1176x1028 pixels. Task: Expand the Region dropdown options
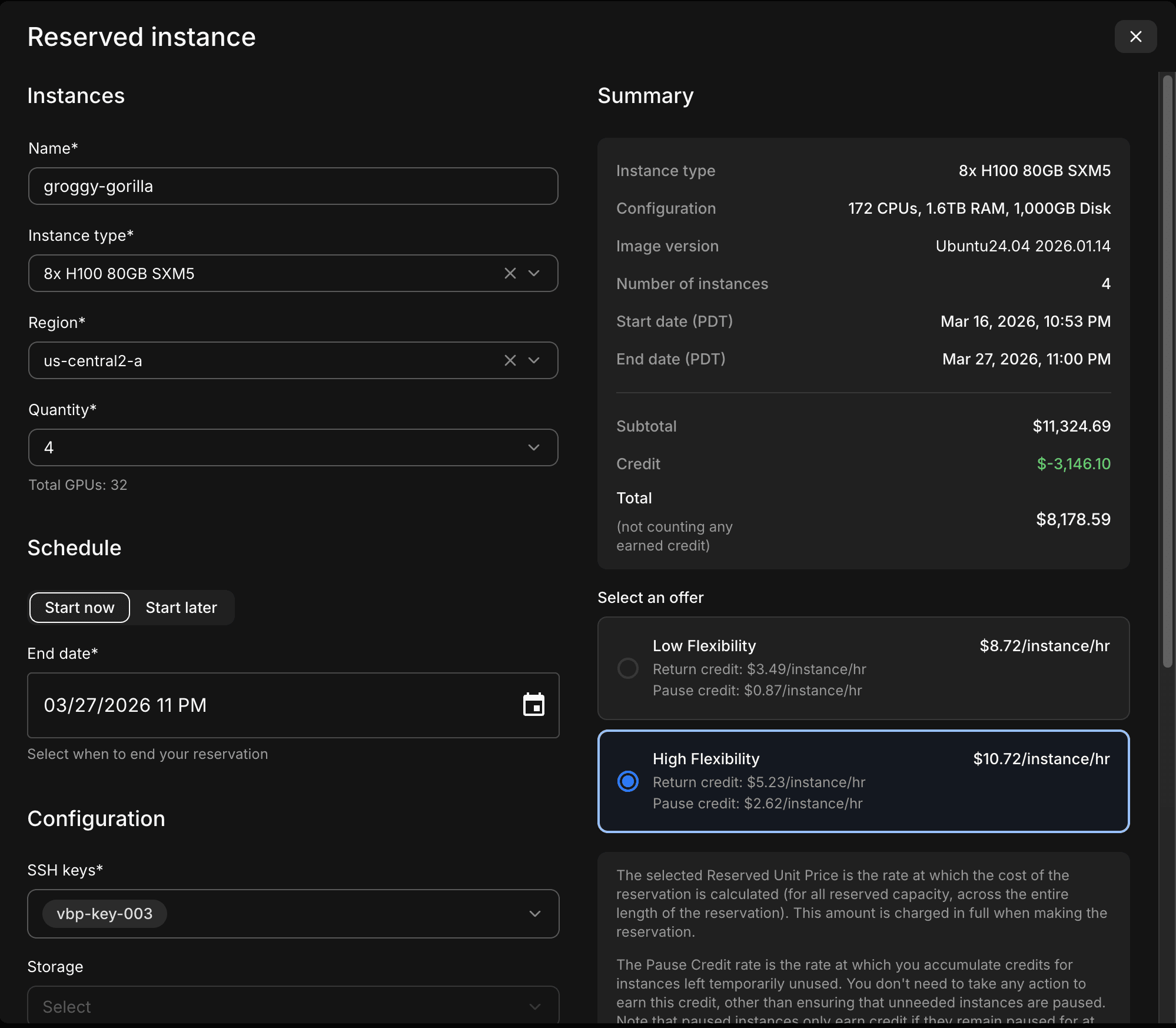534,360
